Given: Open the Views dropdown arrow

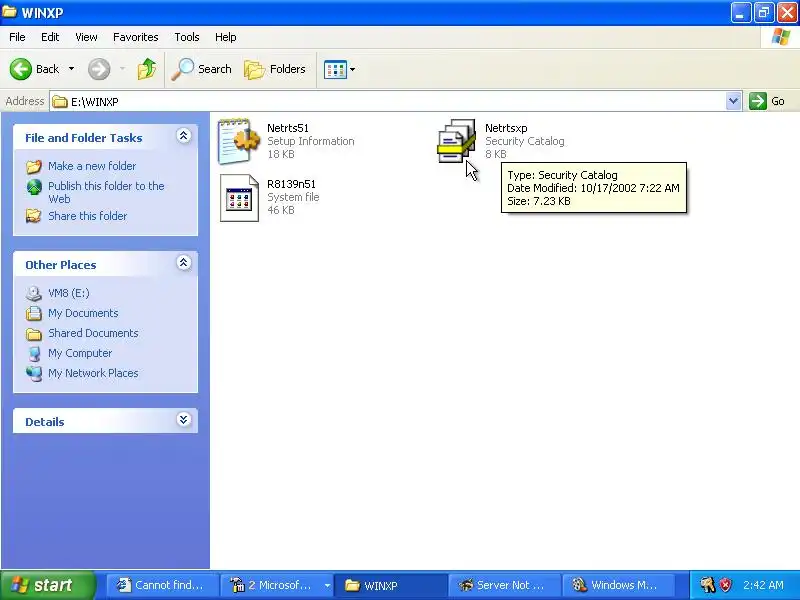Looking at the screenshot, I should 352,69.
